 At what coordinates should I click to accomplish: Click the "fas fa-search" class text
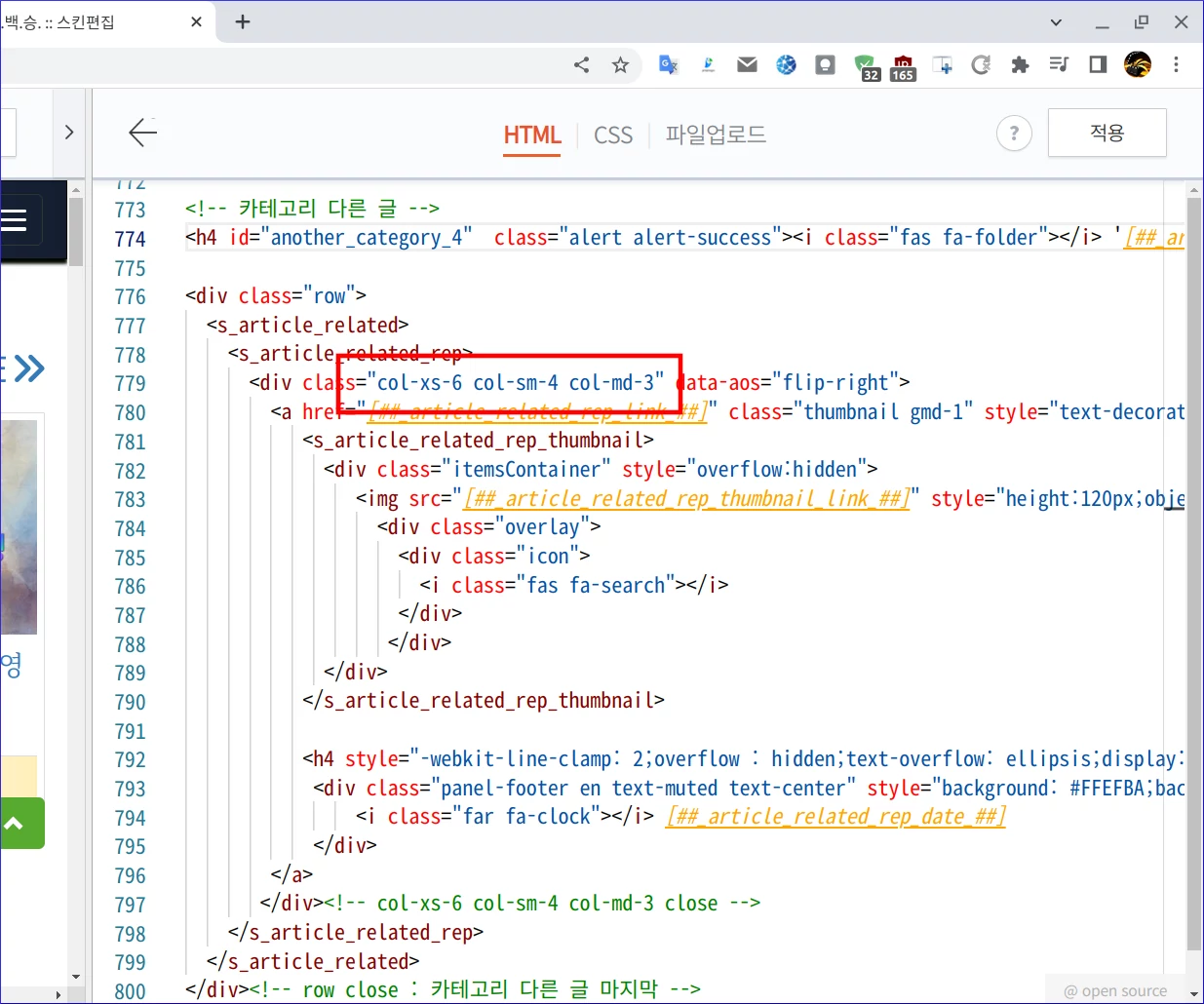(x=597, y=585)
